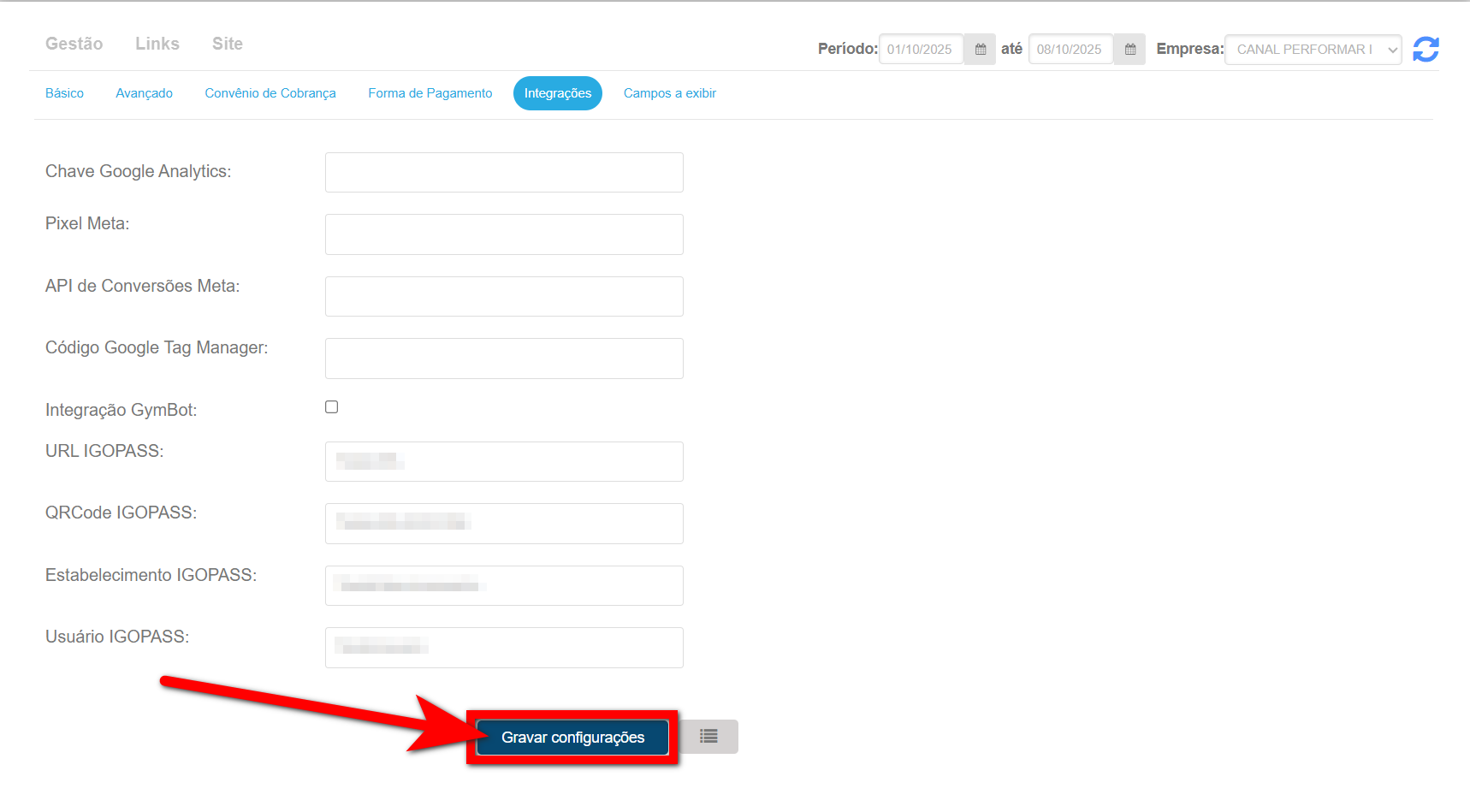
Task: Click into the Pixel Meta input
Action: pos(504,234)
